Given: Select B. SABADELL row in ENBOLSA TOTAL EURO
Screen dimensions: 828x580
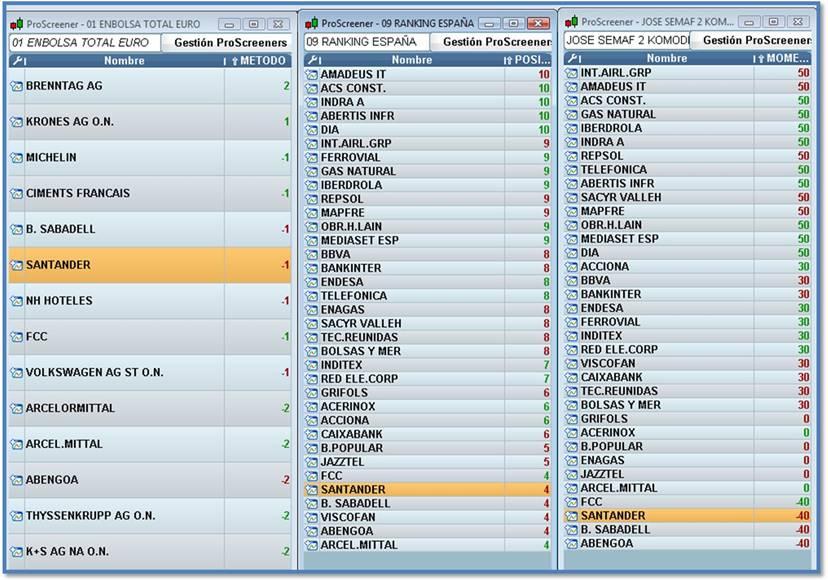Looking at the screenshot, I should [150, 229].
